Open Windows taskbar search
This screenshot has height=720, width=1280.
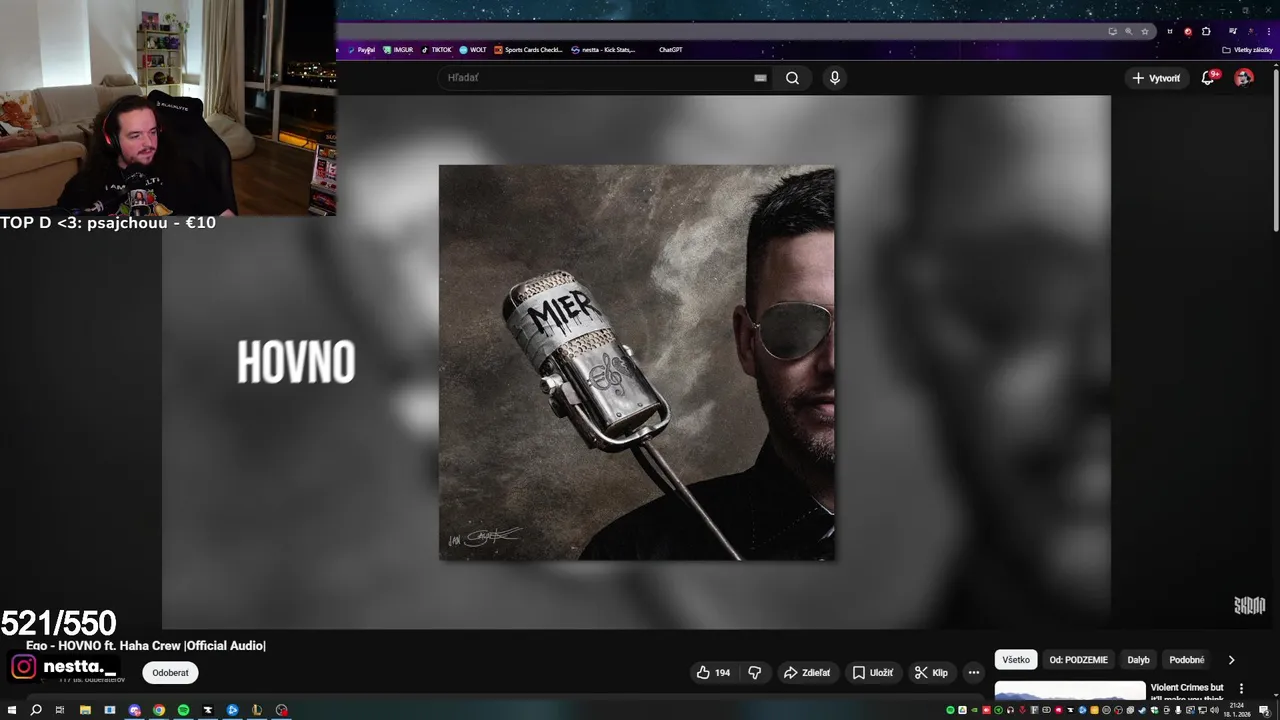pos(36,710)
